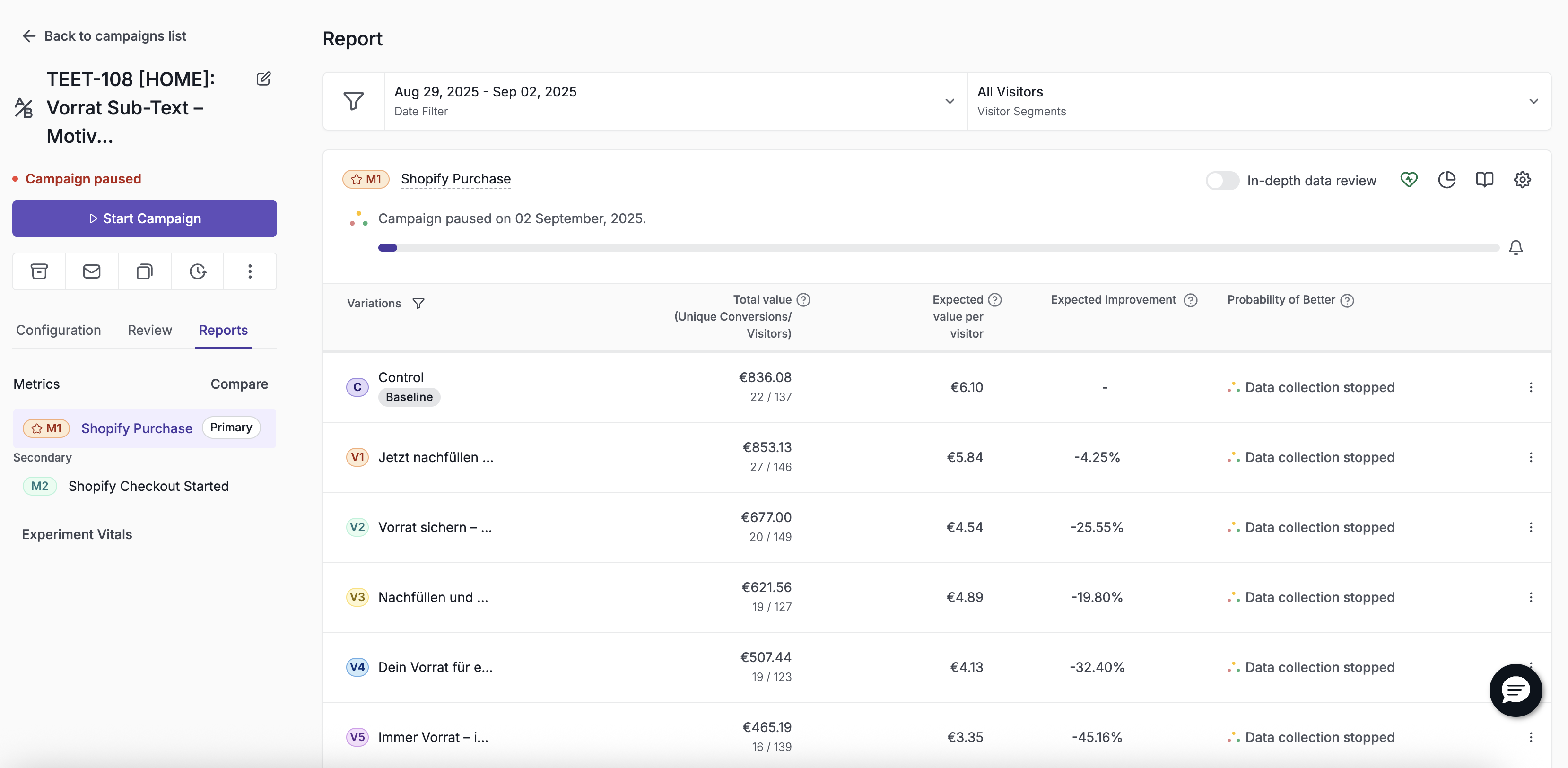The image size is (1568, 768).
Task: Switch to the Review tab
Action: (150, 330)
